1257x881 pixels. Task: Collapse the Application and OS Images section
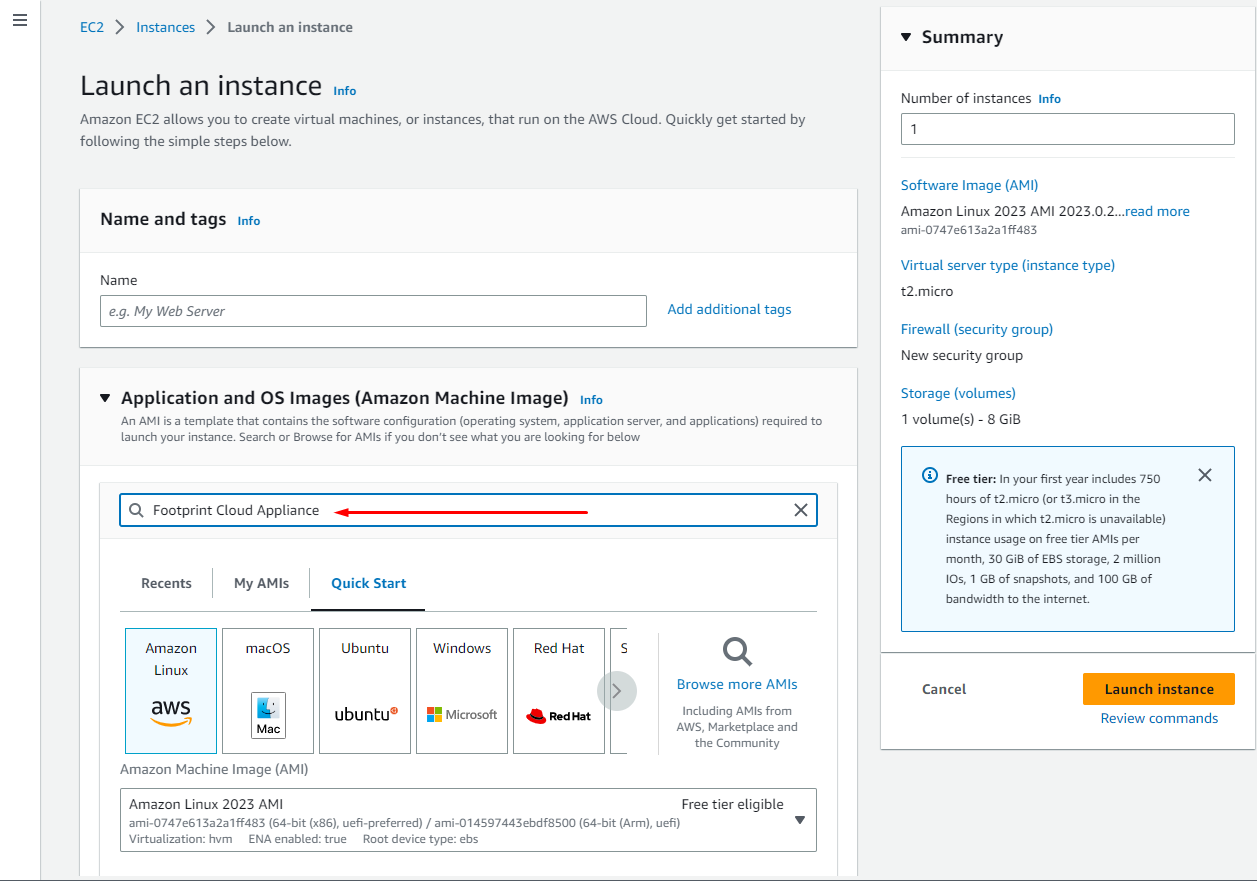click(105, 397)
